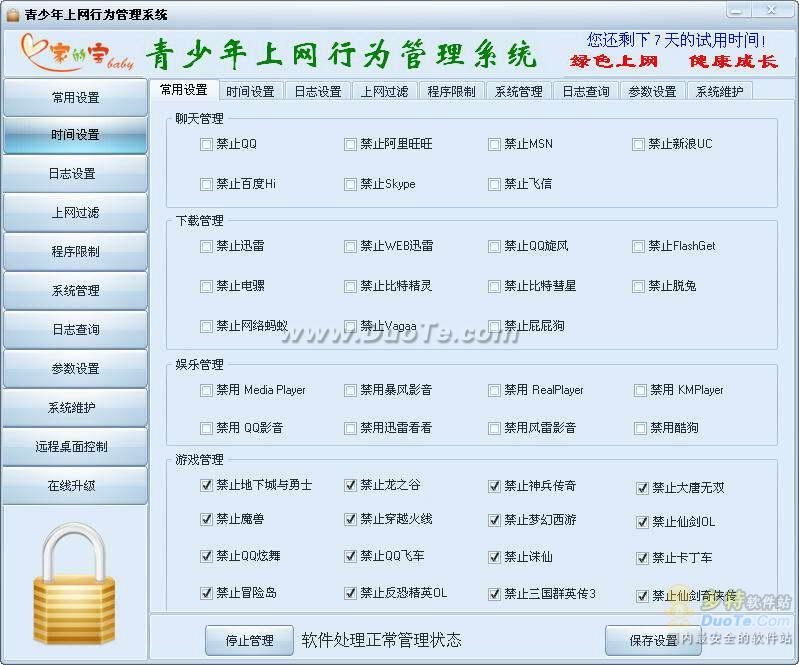This screenshot has width=799, height=665.
Task: Toggle 禁止梦幻西游 checkbox
Action: tap(494, 521)
